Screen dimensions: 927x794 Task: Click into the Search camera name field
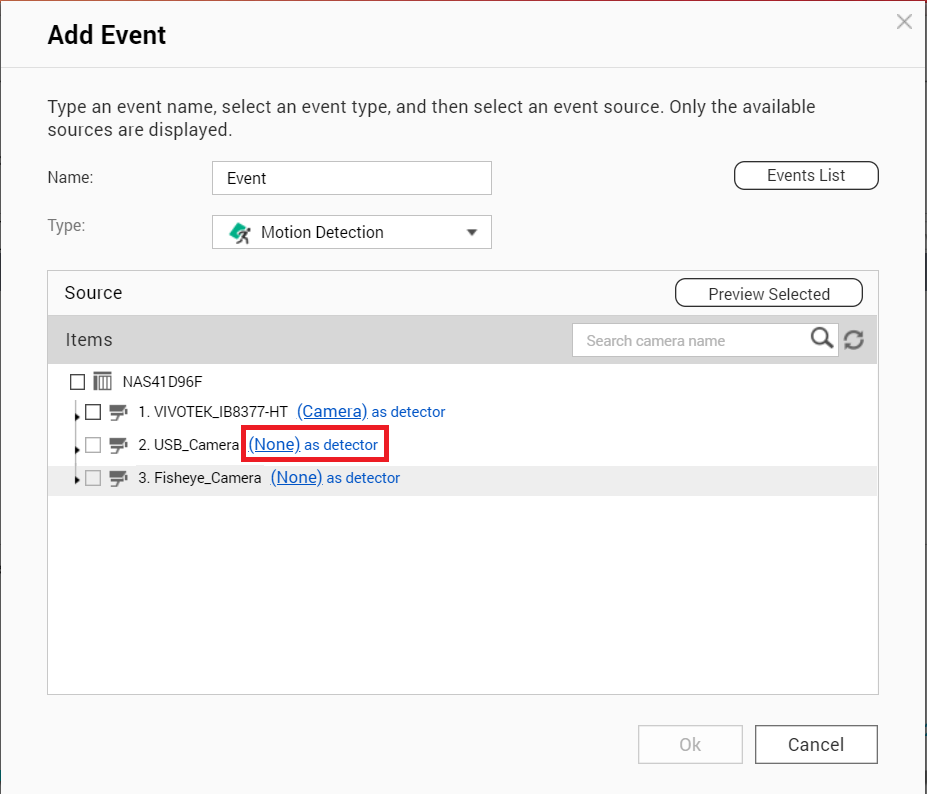tap(691, 341)
